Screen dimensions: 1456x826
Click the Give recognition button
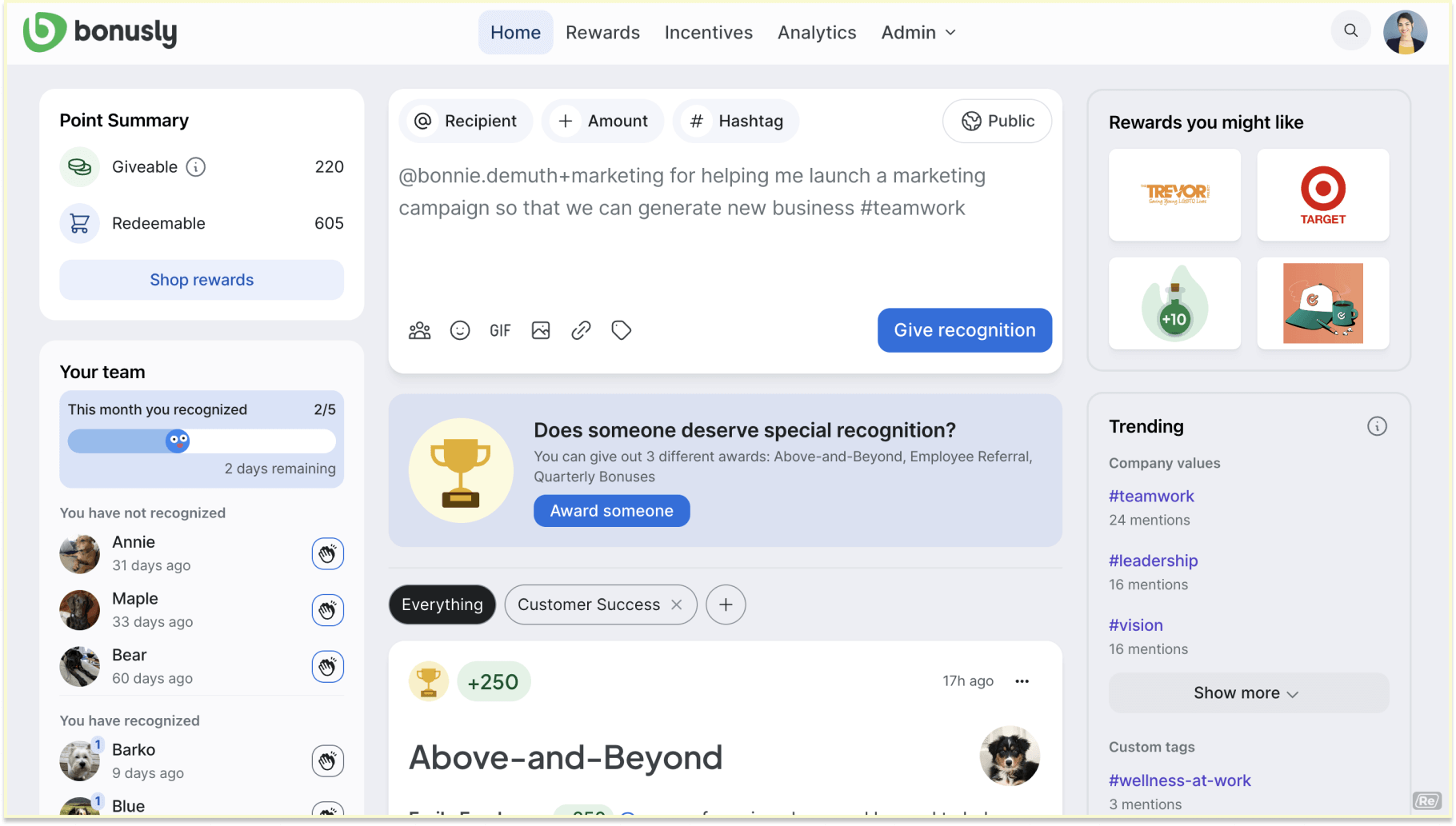point(964,329)
